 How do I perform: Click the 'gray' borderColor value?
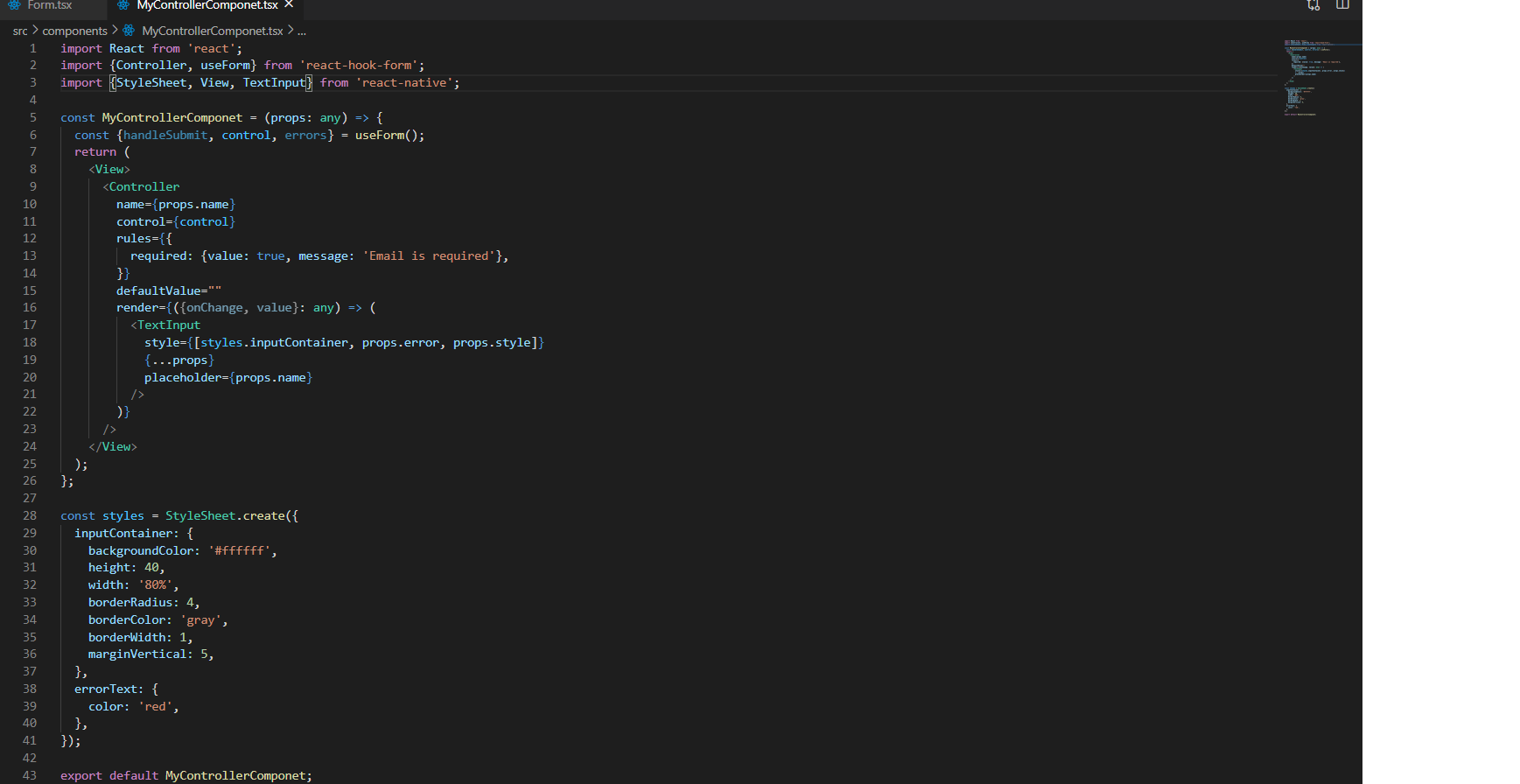click(200, 619)
